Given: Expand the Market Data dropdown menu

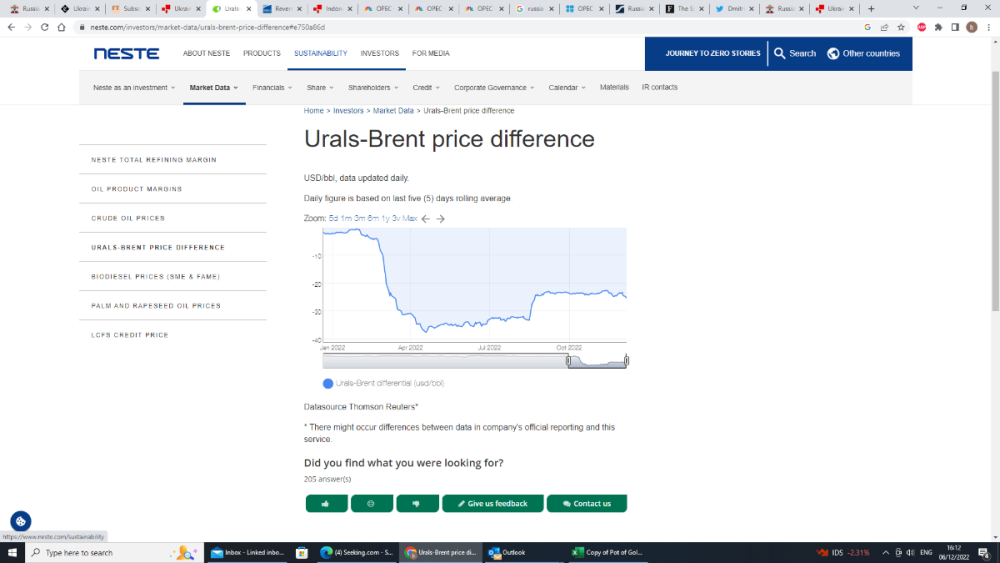Looking at the screenshot, I should [214, 88].
